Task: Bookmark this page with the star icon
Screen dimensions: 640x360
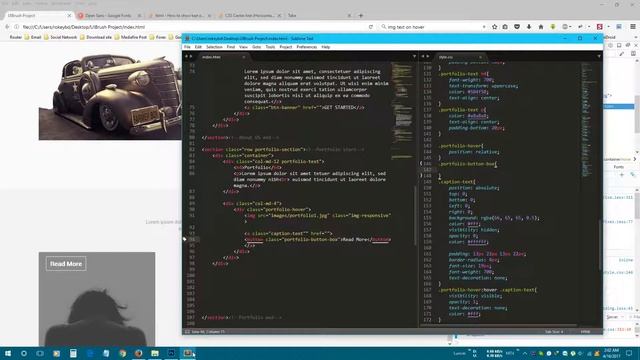Action: (495, 27)
